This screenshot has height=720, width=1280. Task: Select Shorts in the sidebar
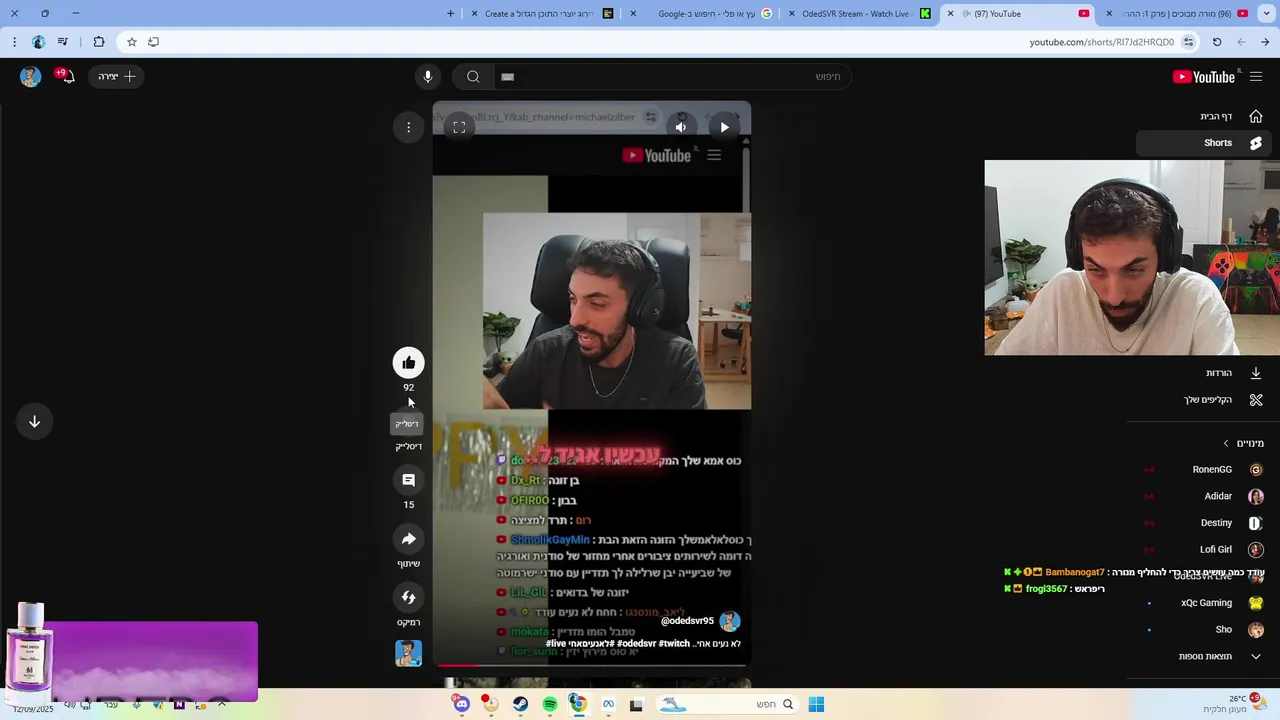1204,143
